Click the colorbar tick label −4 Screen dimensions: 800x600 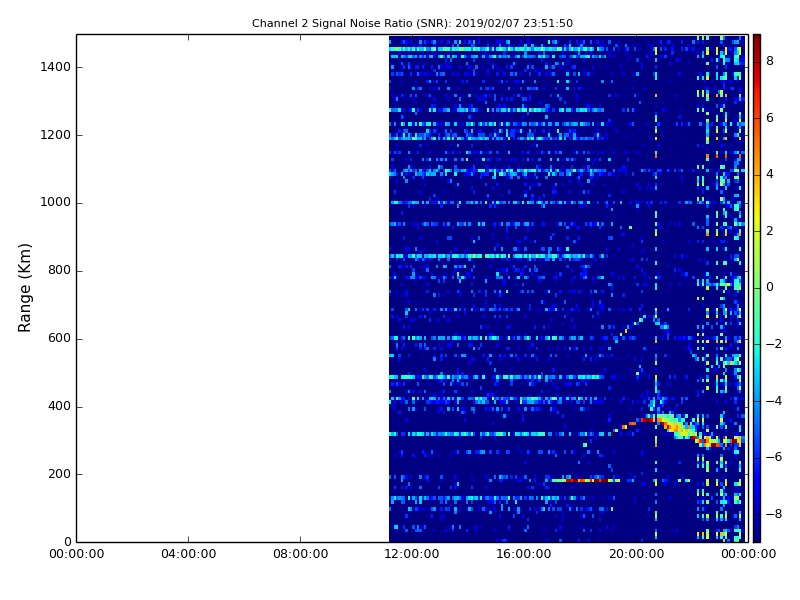(x=774, y=401)
